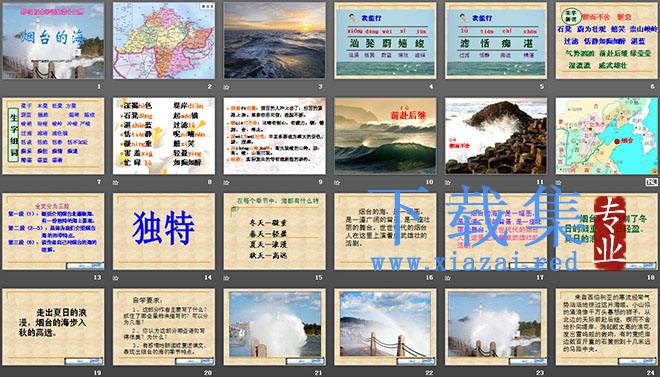Viewport: 660px width, 377px height.
Task: Click the animation star icon under slide 3
Action: point(227,87)
